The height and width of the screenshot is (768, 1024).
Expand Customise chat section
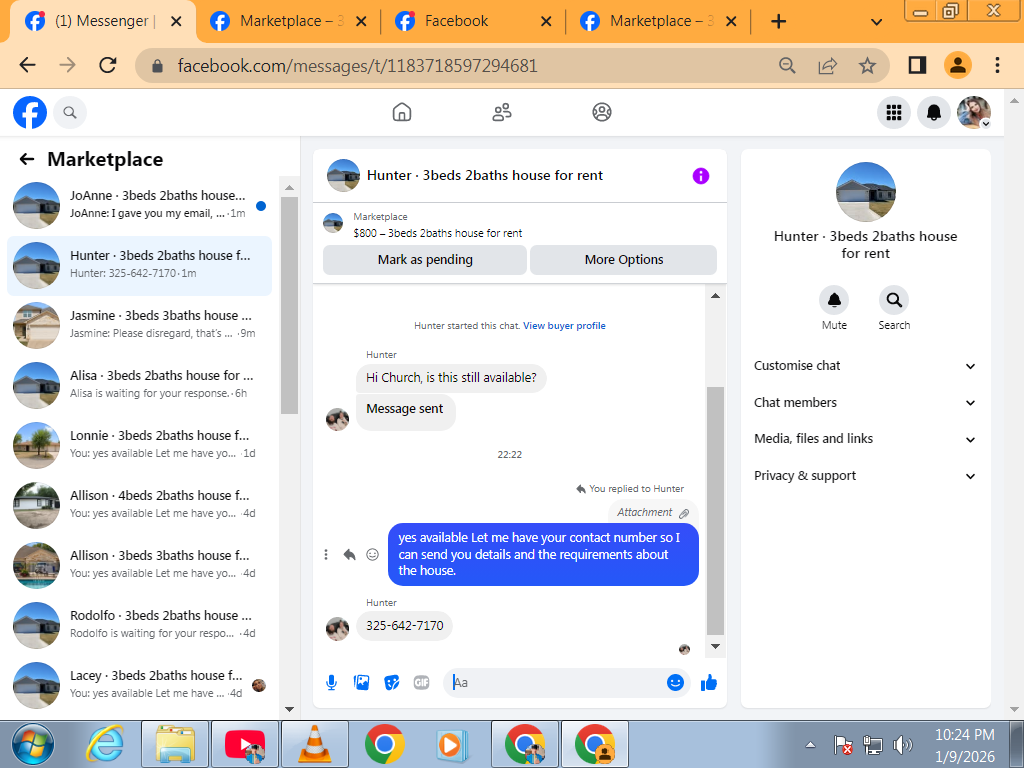tap(865, 366)
